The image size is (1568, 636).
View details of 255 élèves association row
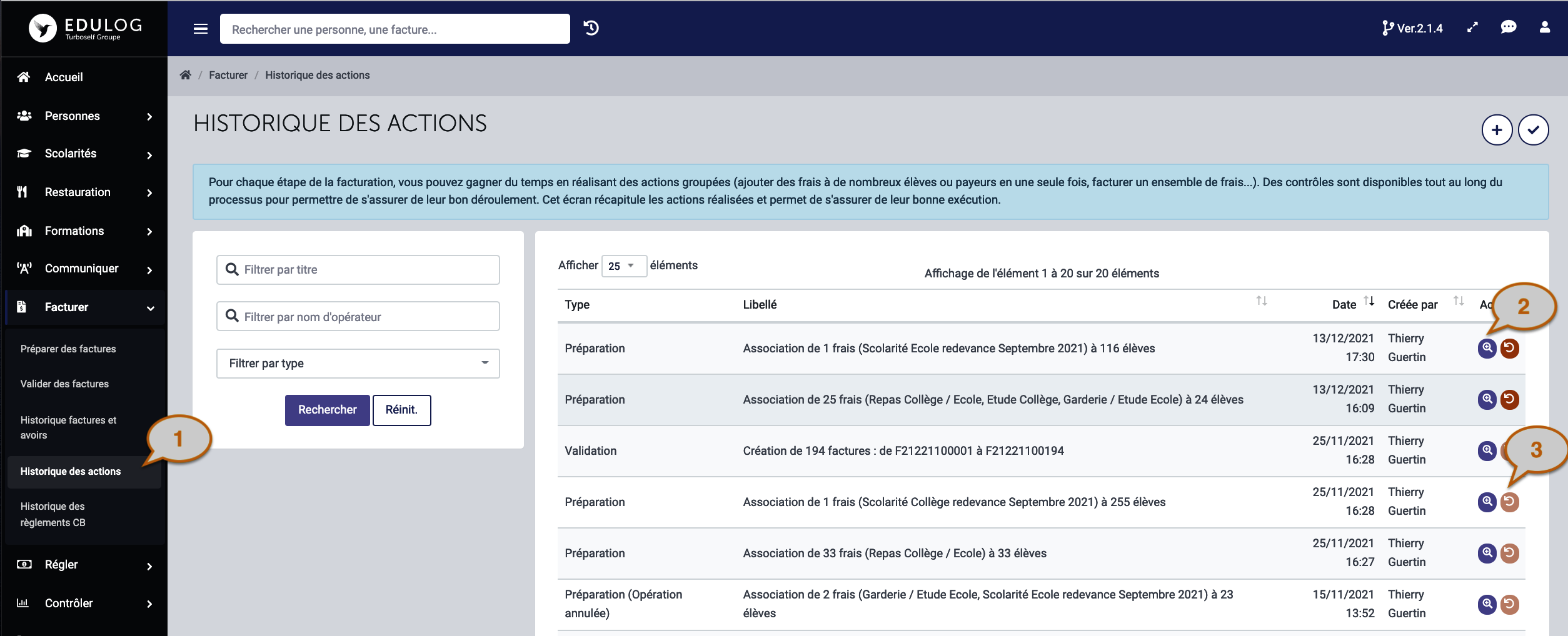(1487, 502)
